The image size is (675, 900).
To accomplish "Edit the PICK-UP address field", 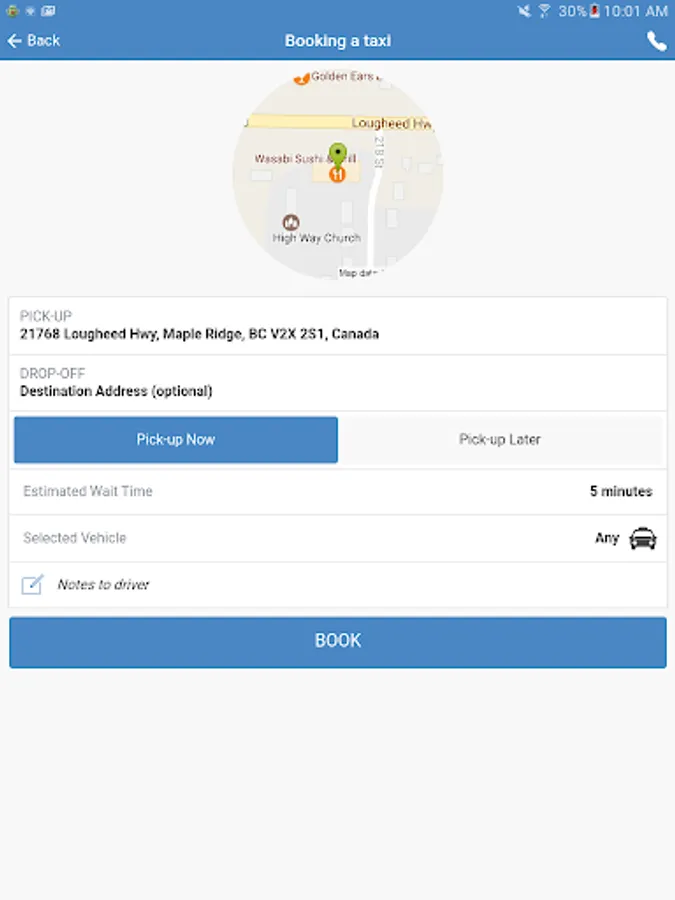I will pyautogui.click(x=338, y=326).
